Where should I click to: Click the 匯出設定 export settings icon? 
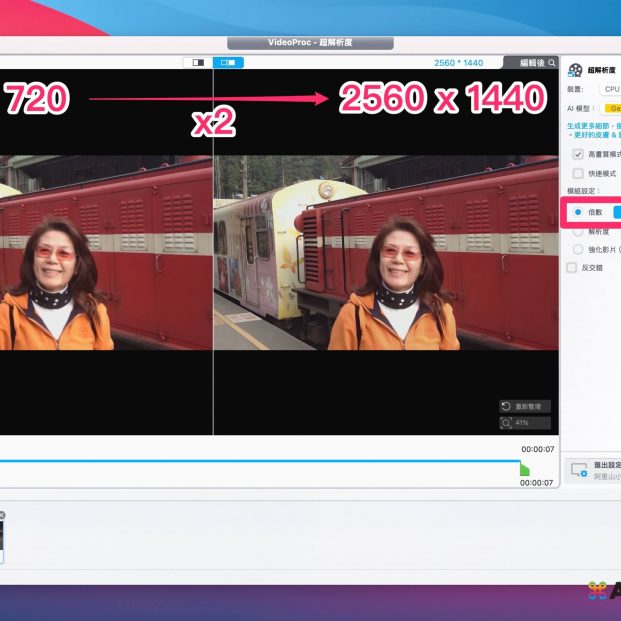pyautogui.click(x=577, y=469)
